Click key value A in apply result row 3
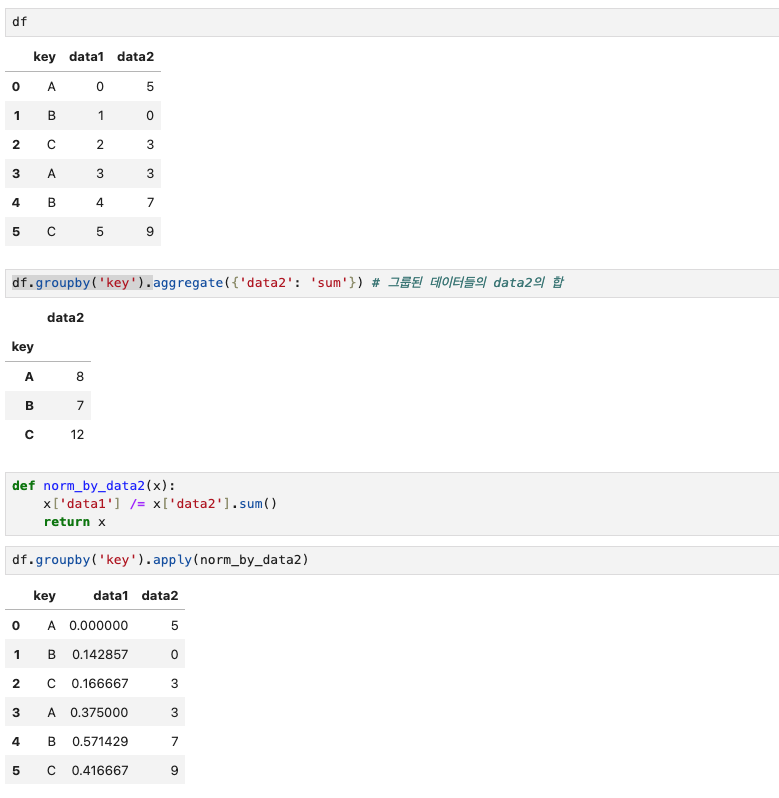 pyautogui.click(x=51, y=712)
